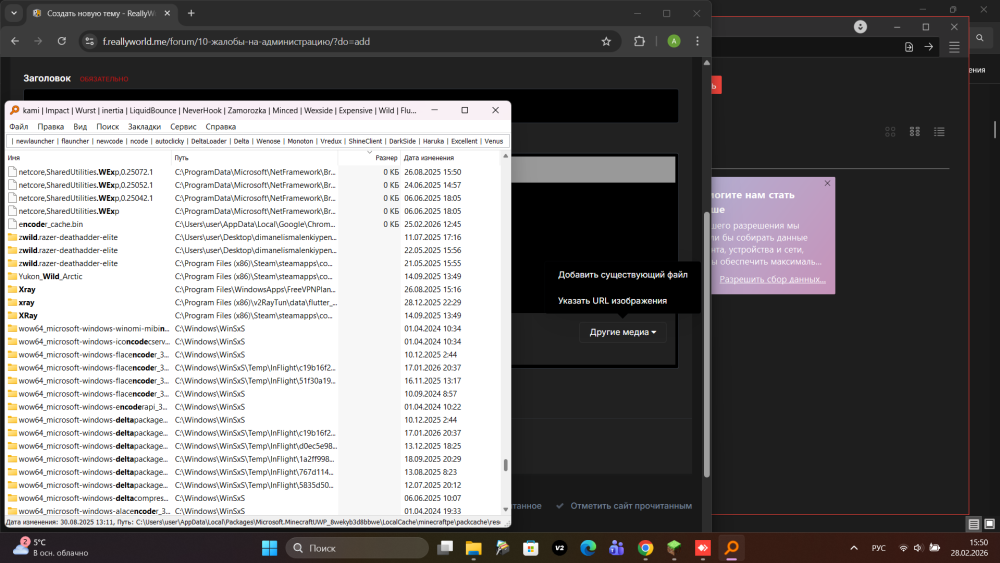
Task: Switch to compact grid view icon
Action: click(x=915, y=132)
